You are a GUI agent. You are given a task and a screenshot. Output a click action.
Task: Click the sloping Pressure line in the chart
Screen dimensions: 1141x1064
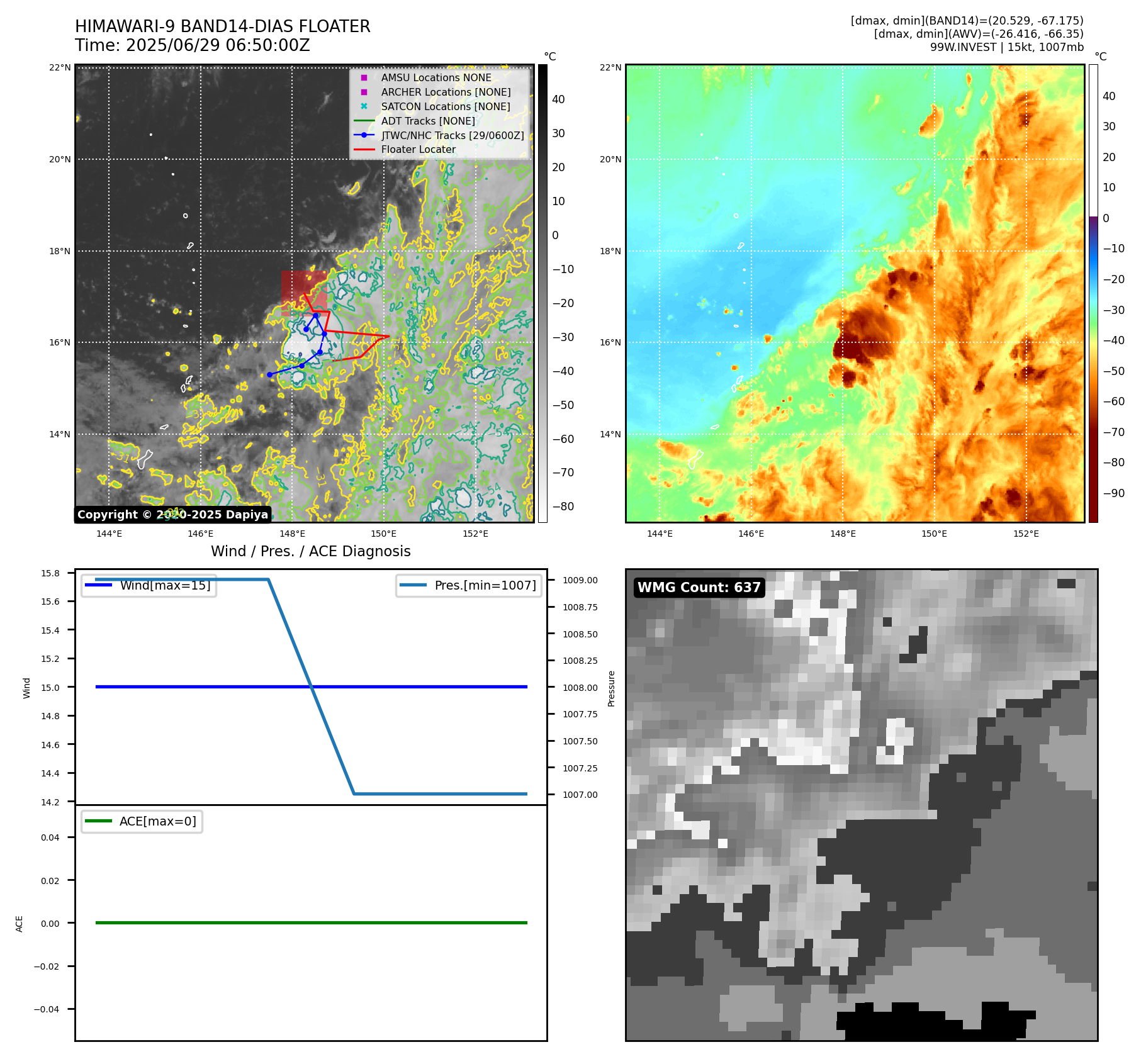[x=311, y=687]
